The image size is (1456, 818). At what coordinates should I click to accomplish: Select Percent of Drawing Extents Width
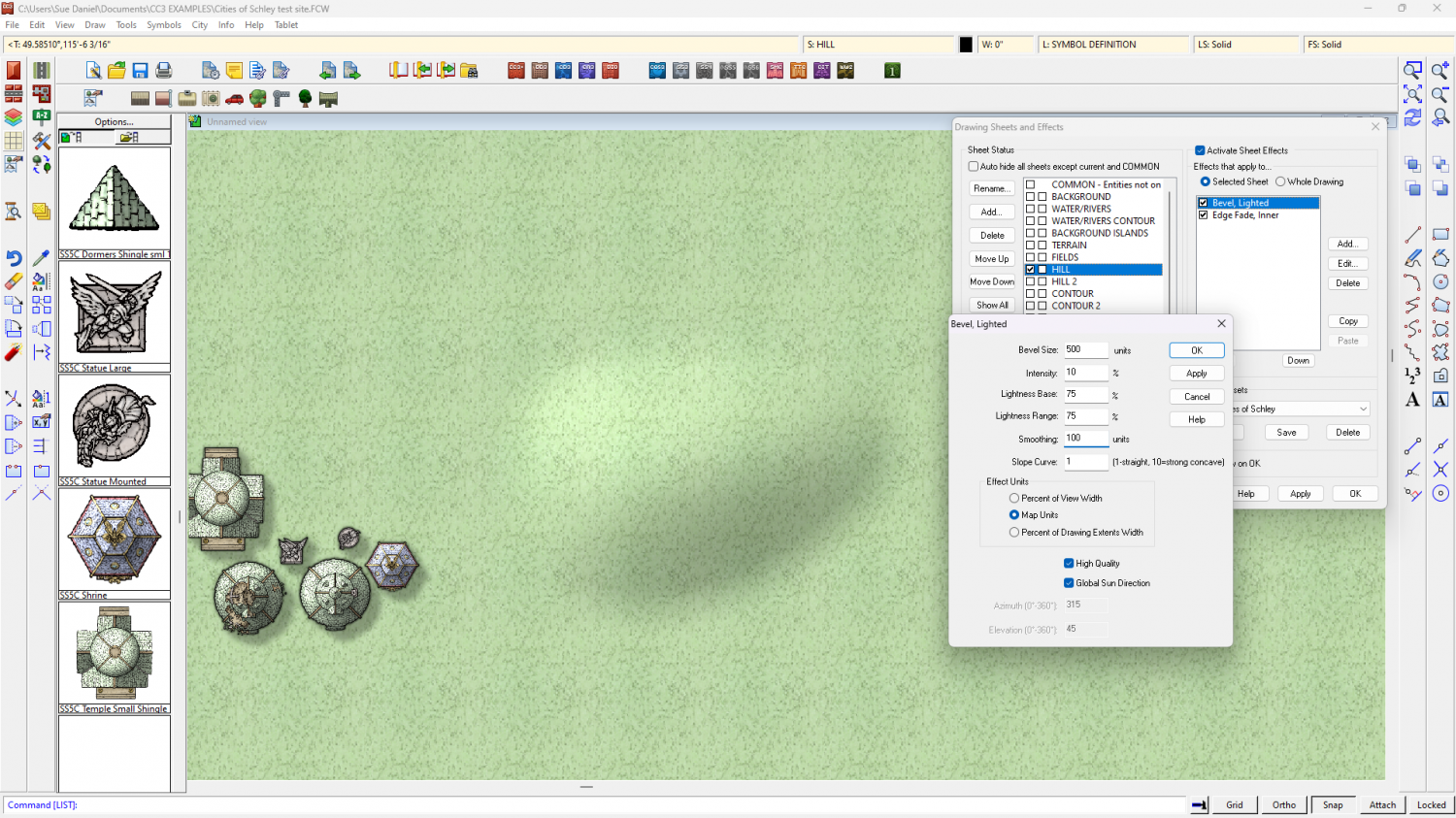pyautogui.click(x=1014, y=533)
